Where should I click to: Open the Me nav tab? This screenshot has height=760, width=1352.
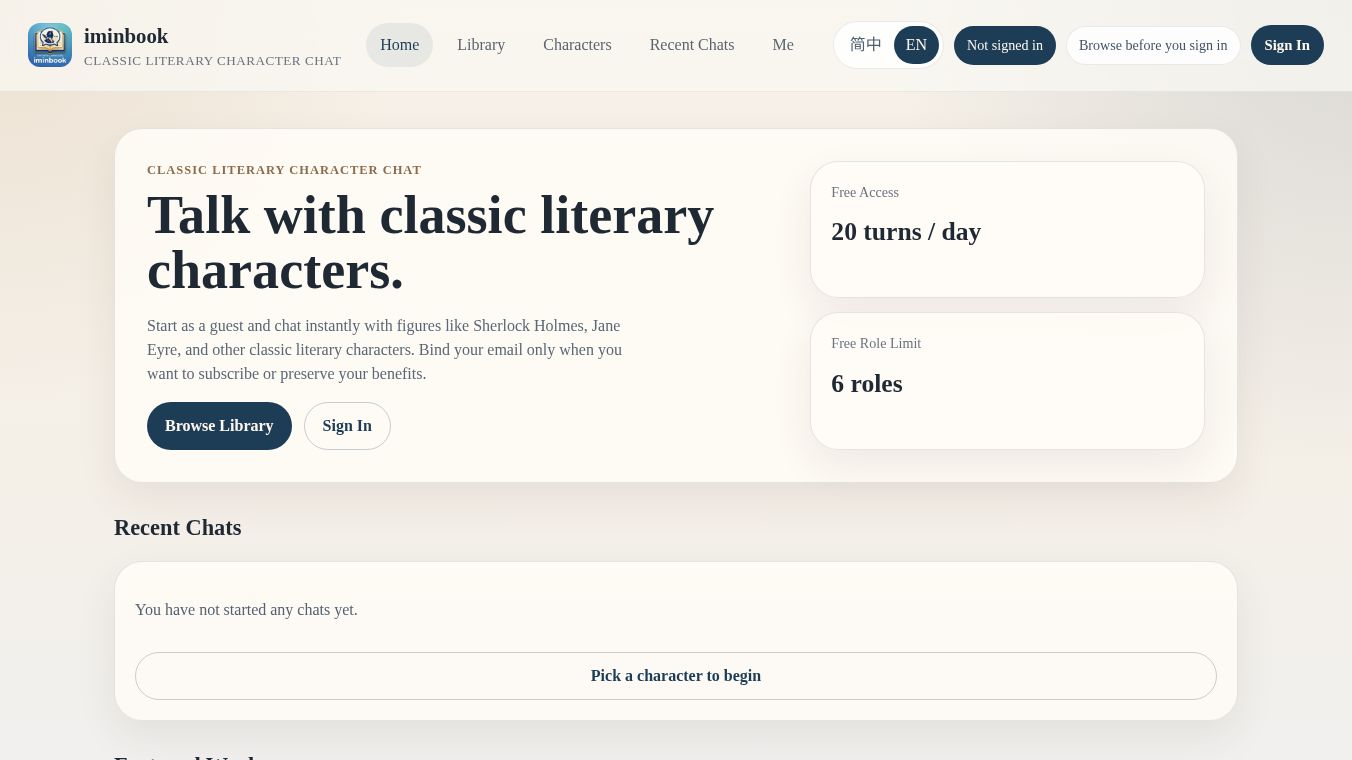783,45
